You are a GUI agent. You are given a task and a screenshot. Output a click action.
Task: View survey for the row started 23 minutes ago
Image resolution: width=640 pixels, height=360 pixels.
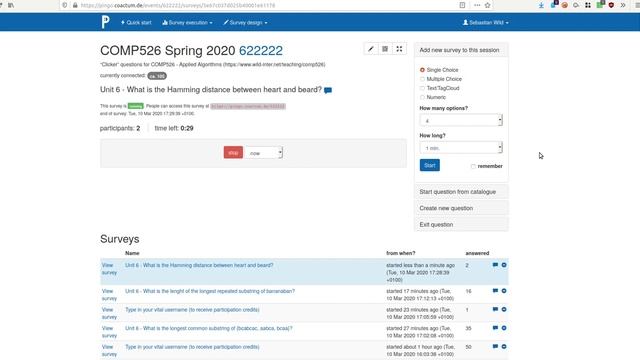coord(109,313)
